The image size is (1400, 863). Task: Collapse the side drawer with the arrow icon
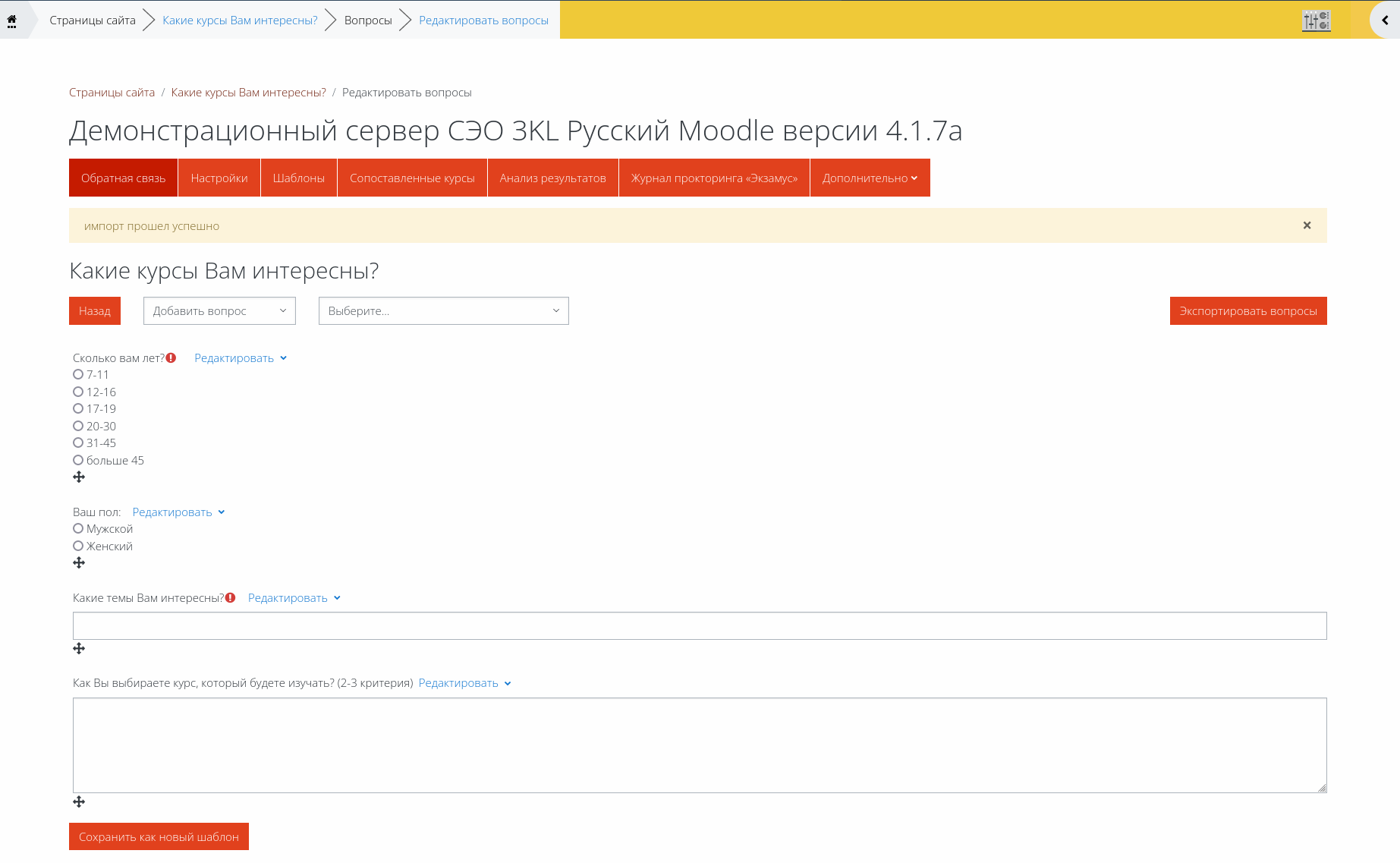[x=1385, y=20]
